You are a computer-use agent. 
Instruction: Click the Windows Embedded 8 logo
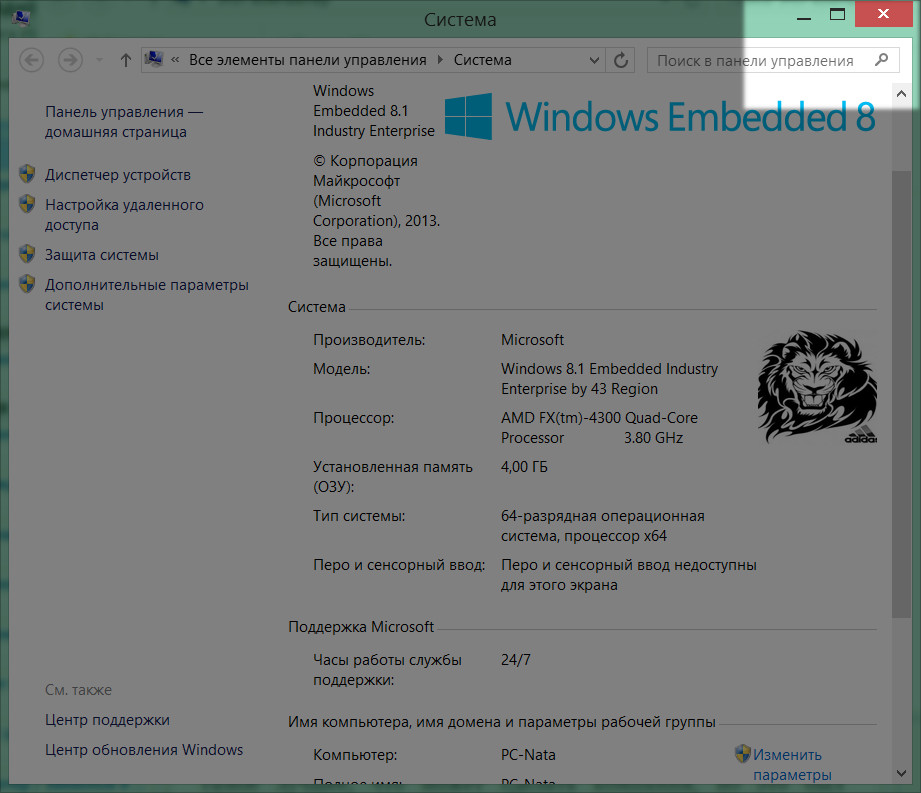[x=660, y=116]
